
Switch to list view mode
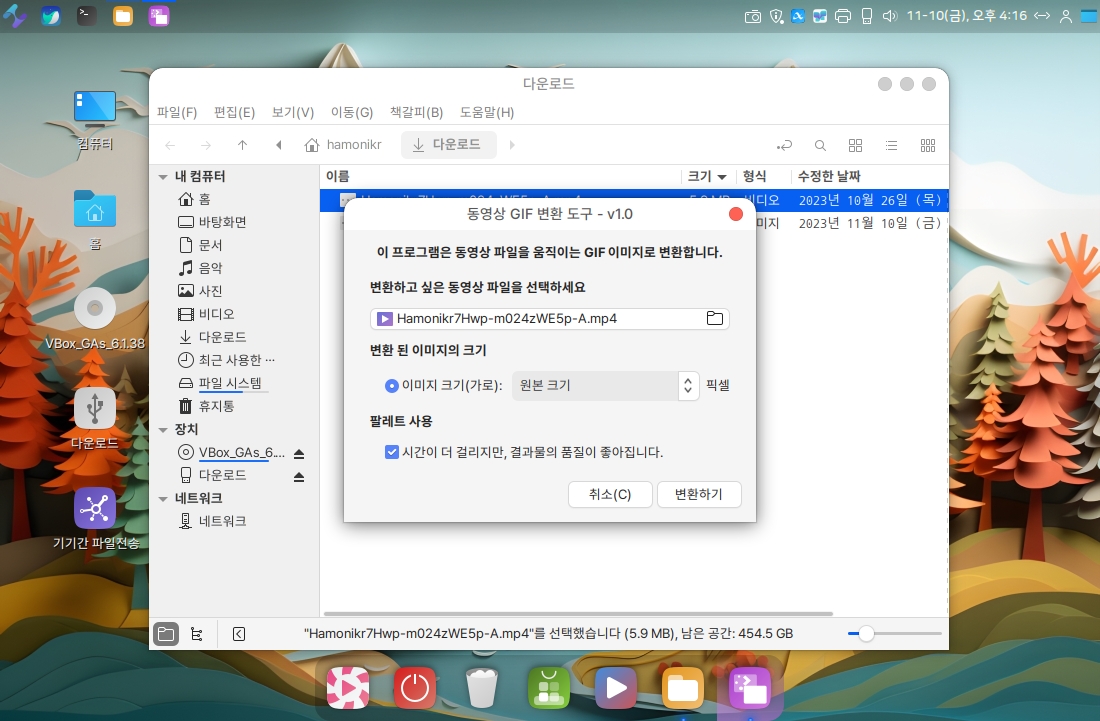pos(891,145)
